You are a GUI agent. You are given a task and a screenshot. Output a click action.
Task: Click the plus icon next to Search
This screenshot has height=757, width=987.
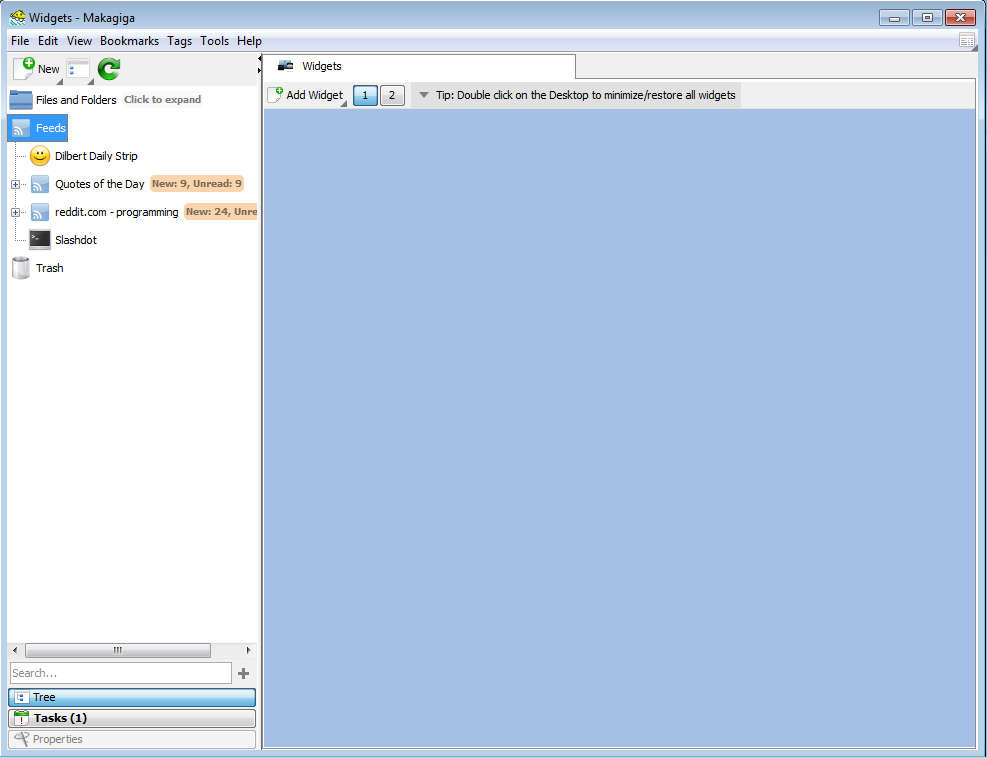pos(244,673)
